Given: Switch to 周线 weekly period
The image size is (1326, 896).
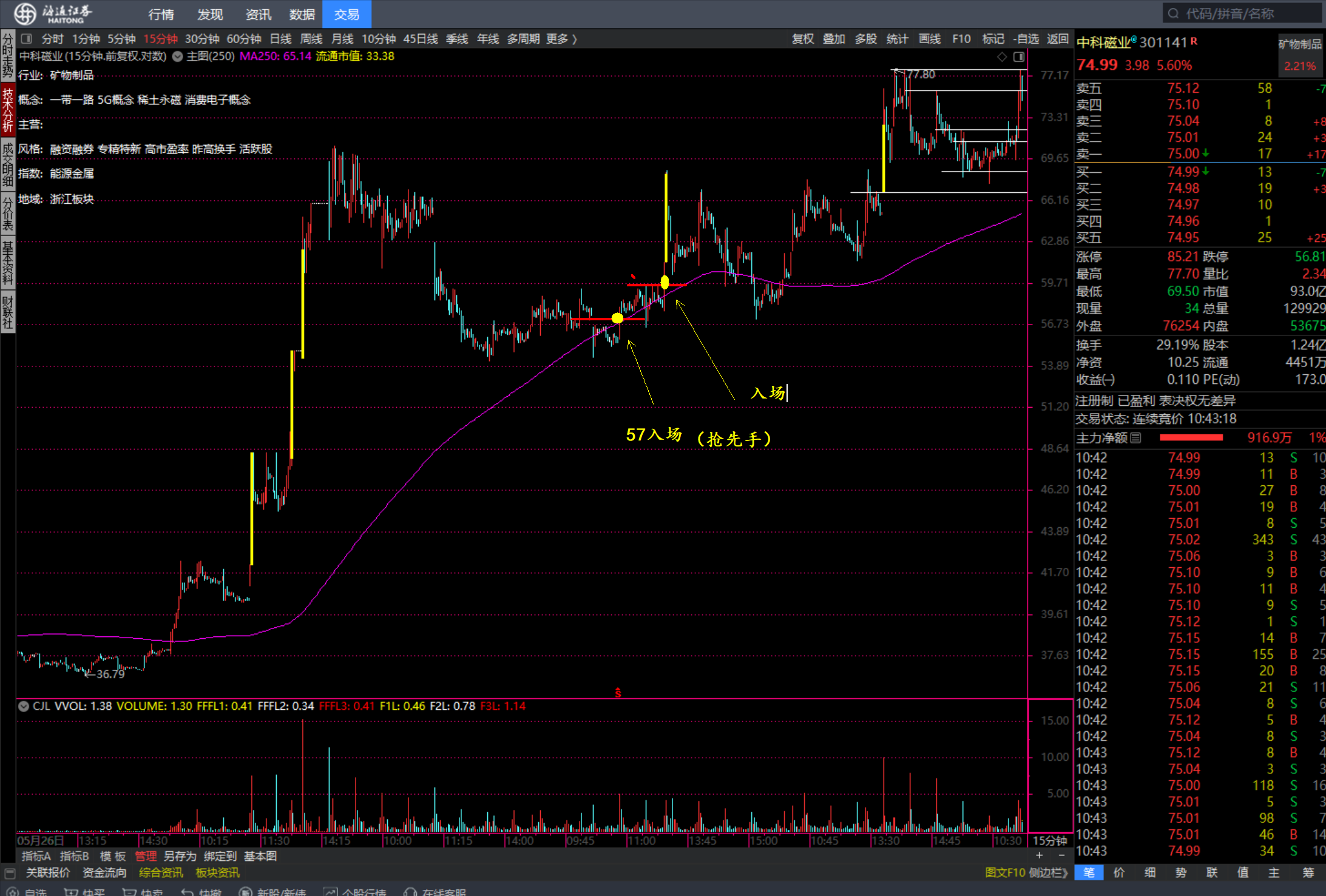Looking at the screenshot, I should (311, 39).
